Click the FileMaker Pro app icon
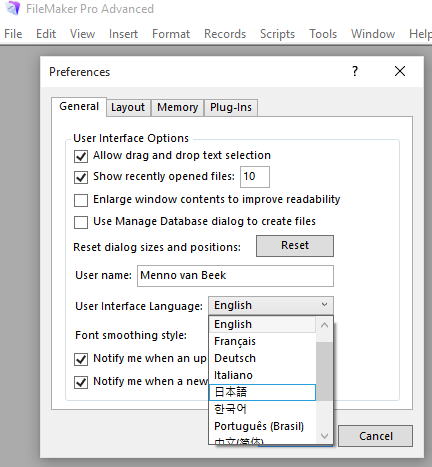432x467 pixels. [13, 8]
